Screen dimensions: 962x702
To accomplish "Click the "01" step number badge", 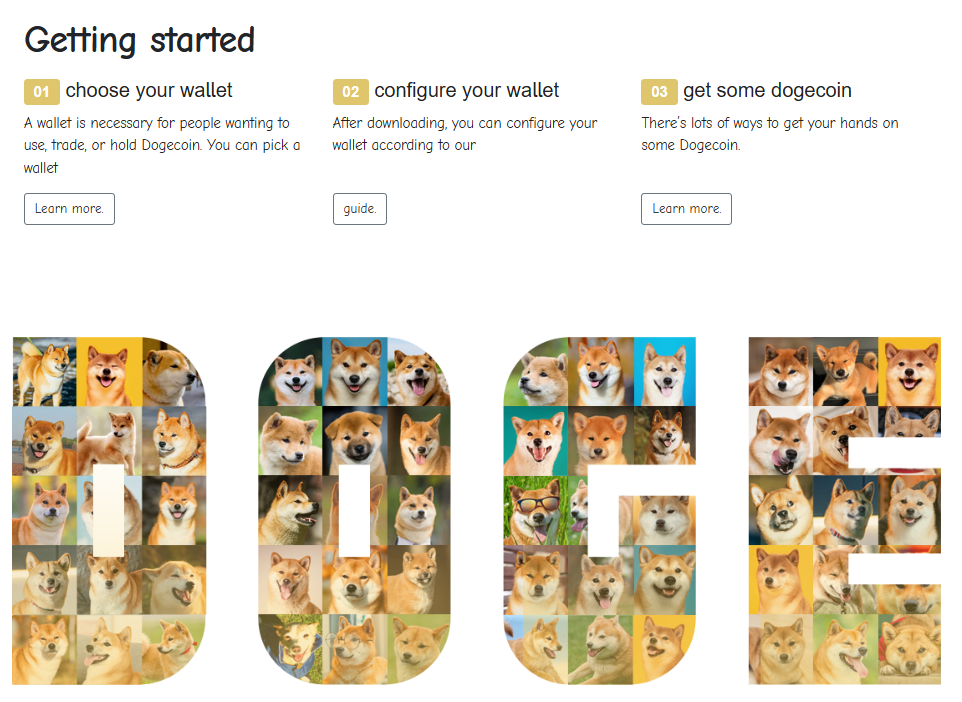I will click(x=41, y=91).
